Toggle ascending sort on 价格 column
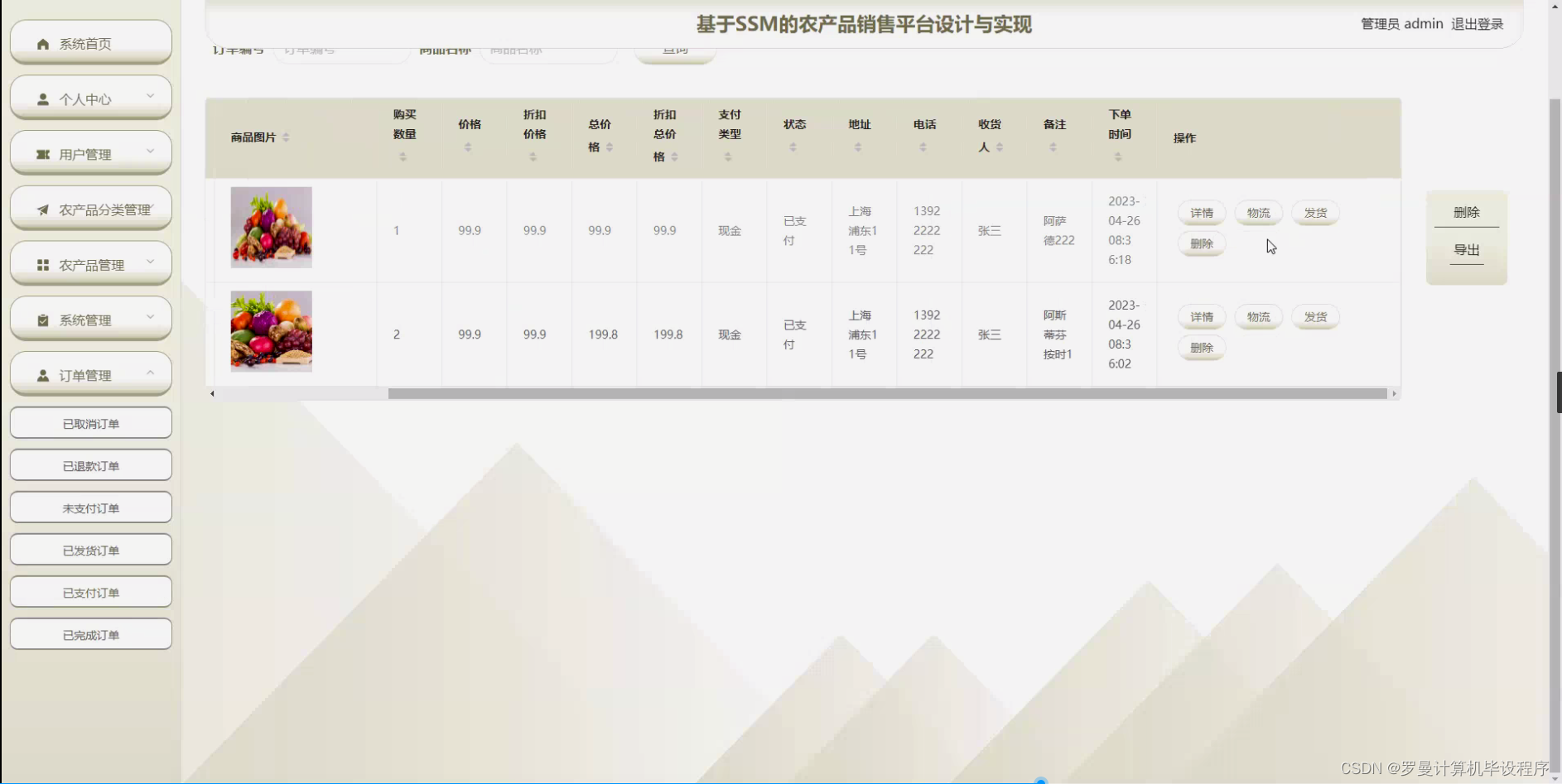The width and height of the screenshot is (1562, 784). click(x=469, y=148)
